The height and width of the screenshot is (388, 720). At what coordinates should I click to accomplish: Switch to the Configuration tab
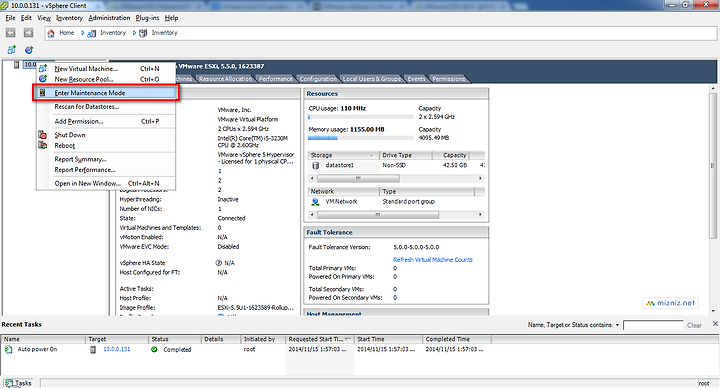318,79
